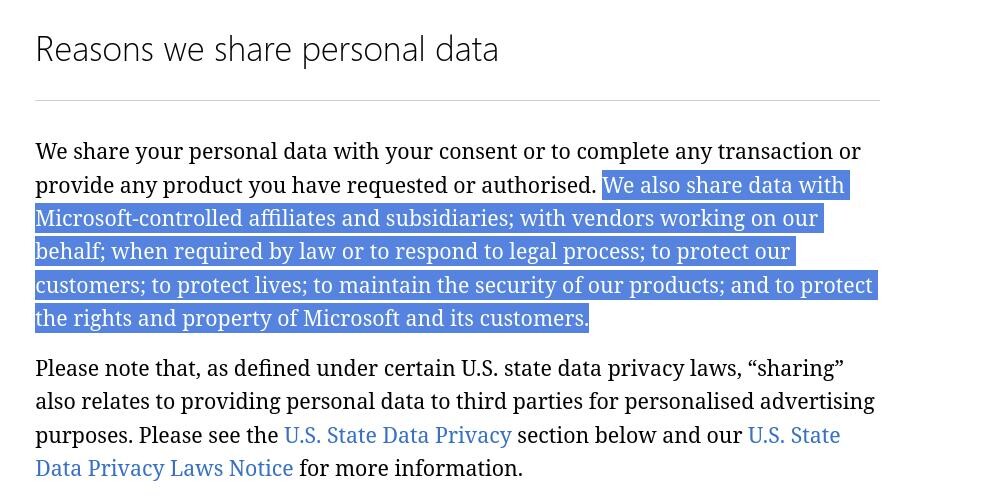Click the text "section below and our"

click(629, 435)
